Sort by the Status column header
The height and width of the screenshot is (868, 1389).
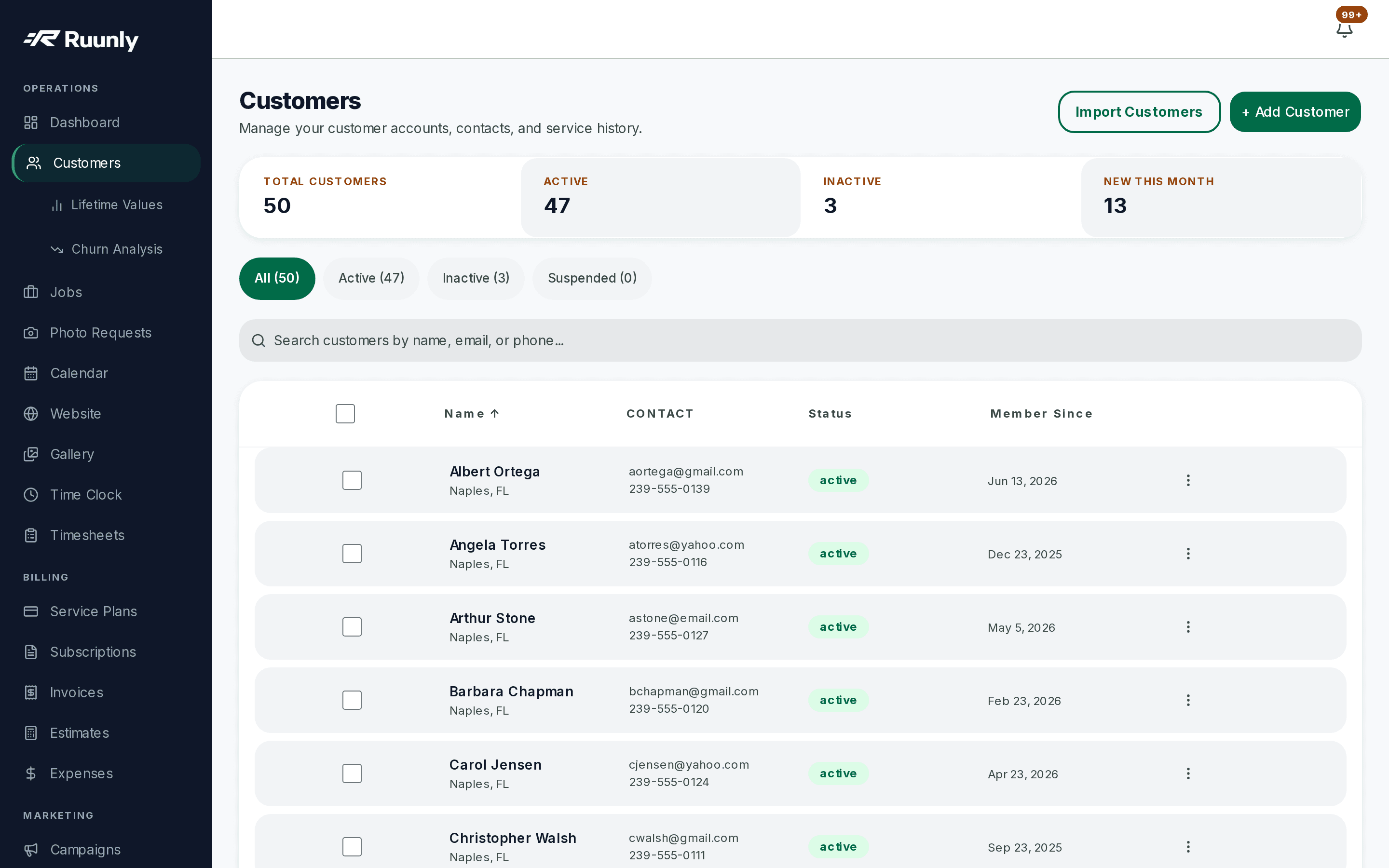[x=830, y=414]
